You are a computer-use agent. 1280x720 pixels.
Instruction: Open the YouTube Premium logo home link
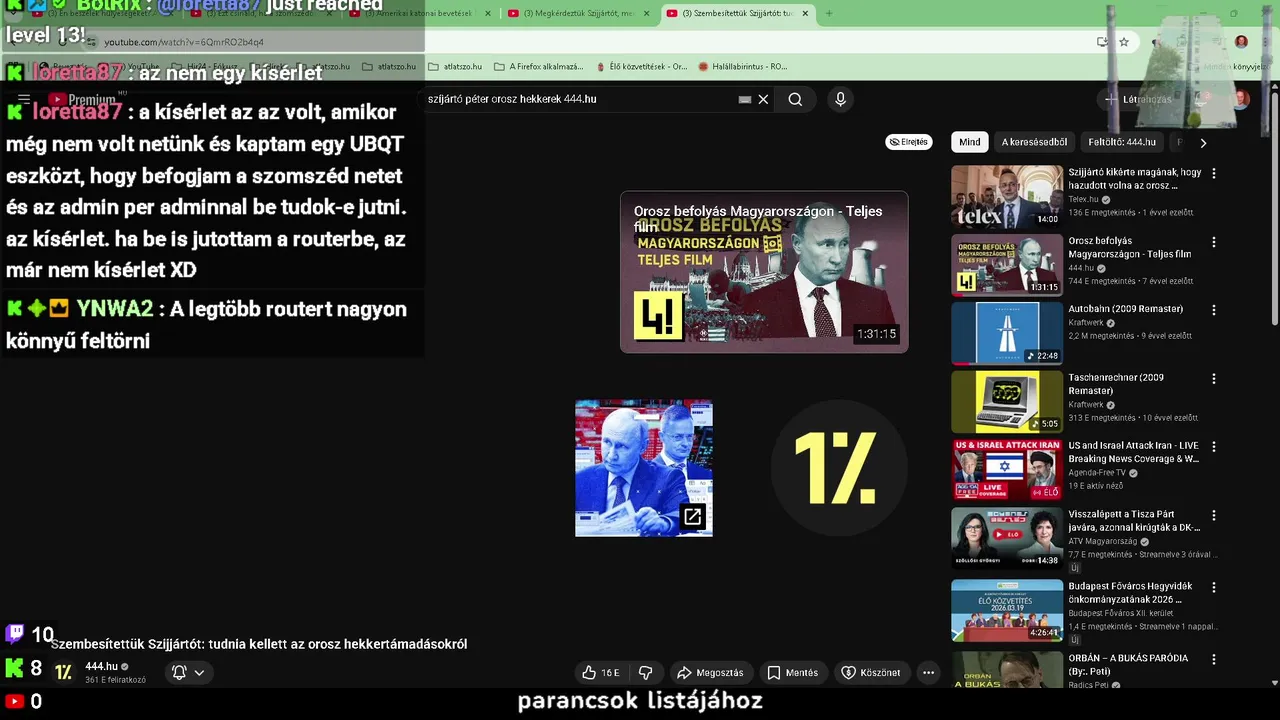(x=83, y=99)
